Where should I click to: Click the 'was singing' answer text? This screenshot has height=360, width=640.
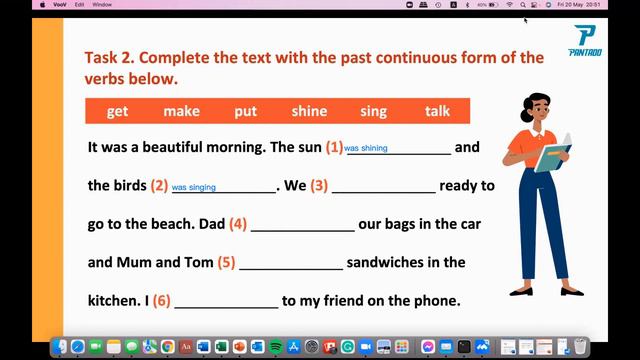tap(193, 187)
